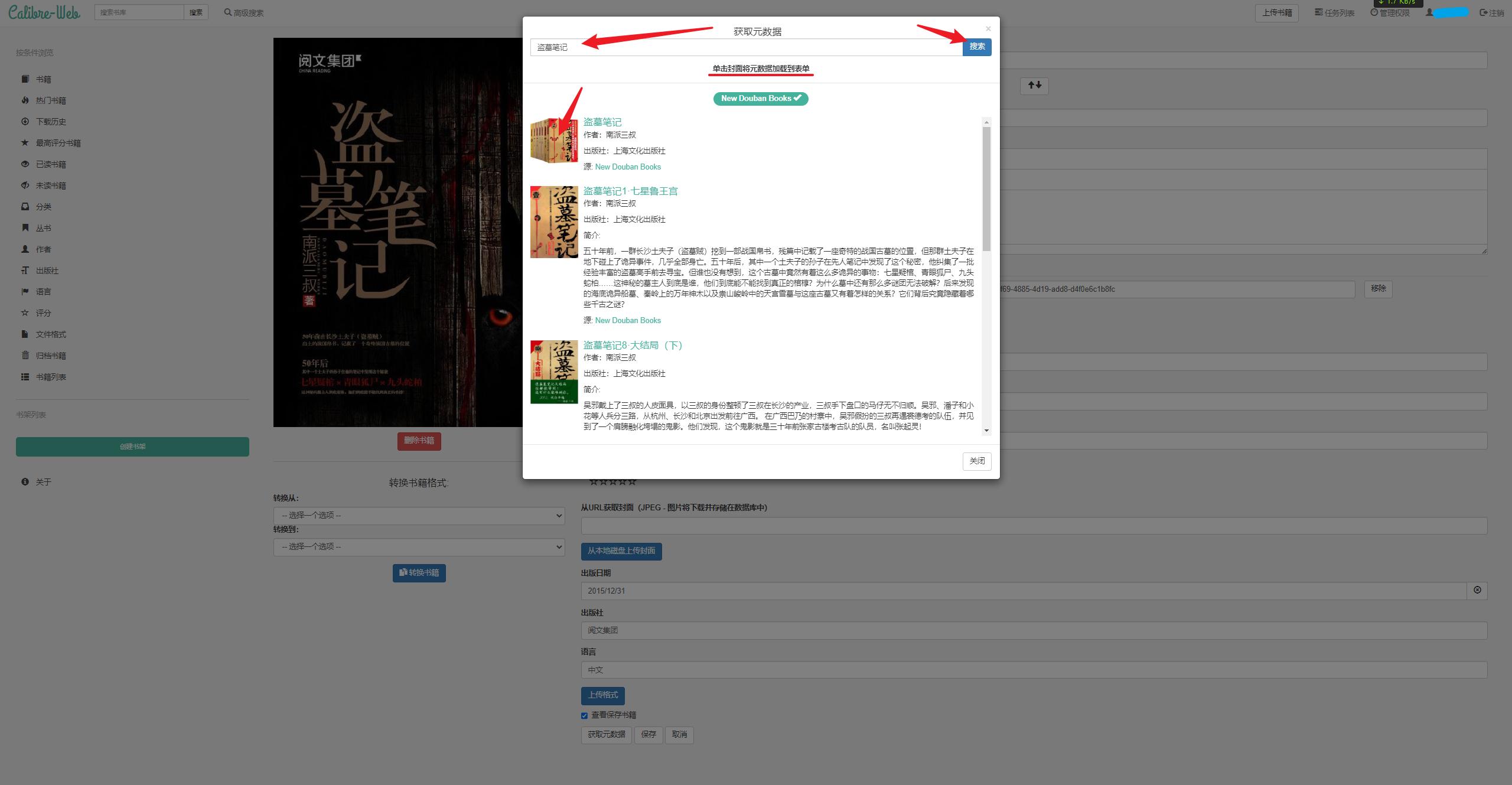Uncheck the view book on save checkbox
Screen dimensions: 1512x785
[584, 716]
